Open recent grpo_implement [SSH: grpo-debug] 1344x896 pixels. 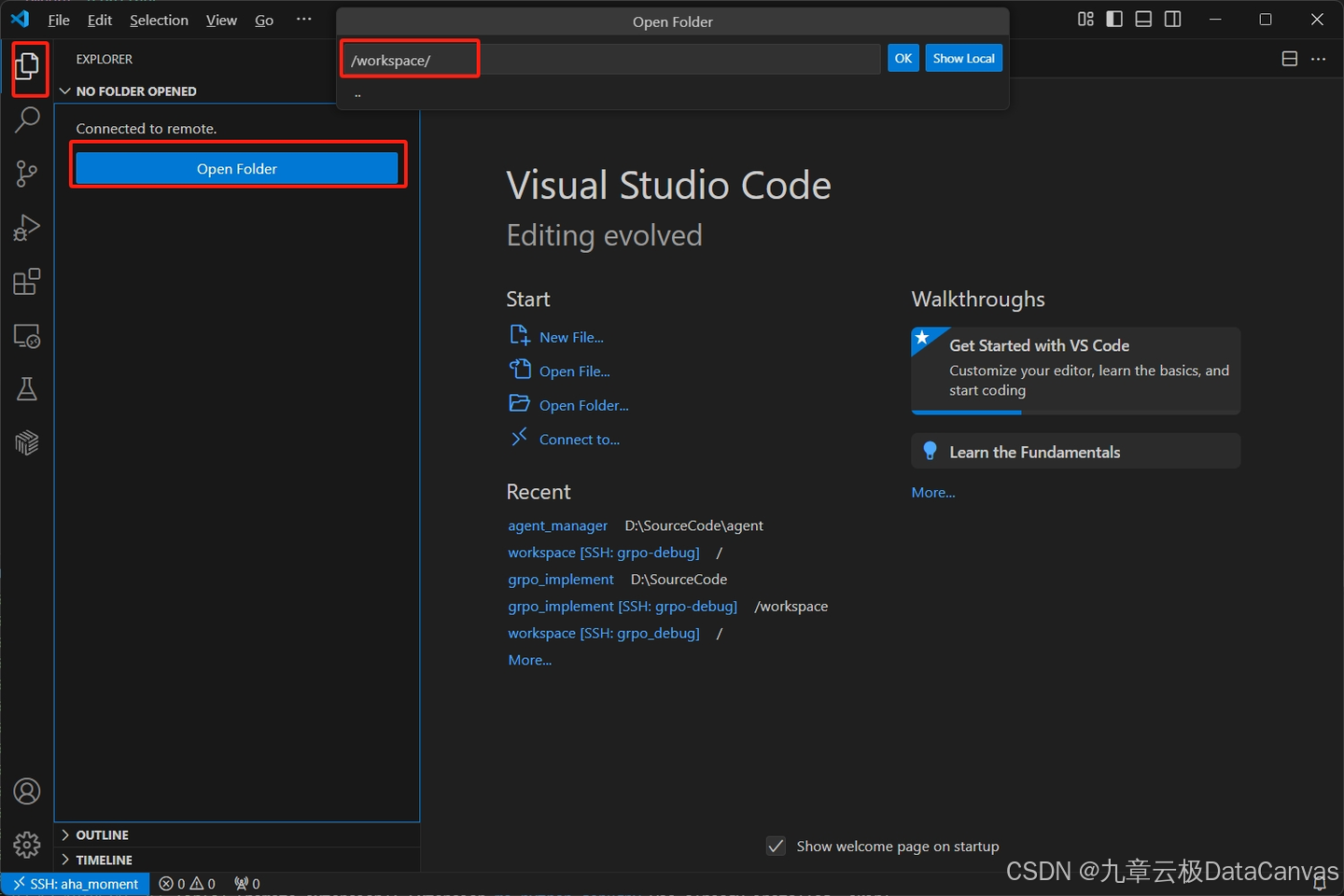click(x=623, y=607)
